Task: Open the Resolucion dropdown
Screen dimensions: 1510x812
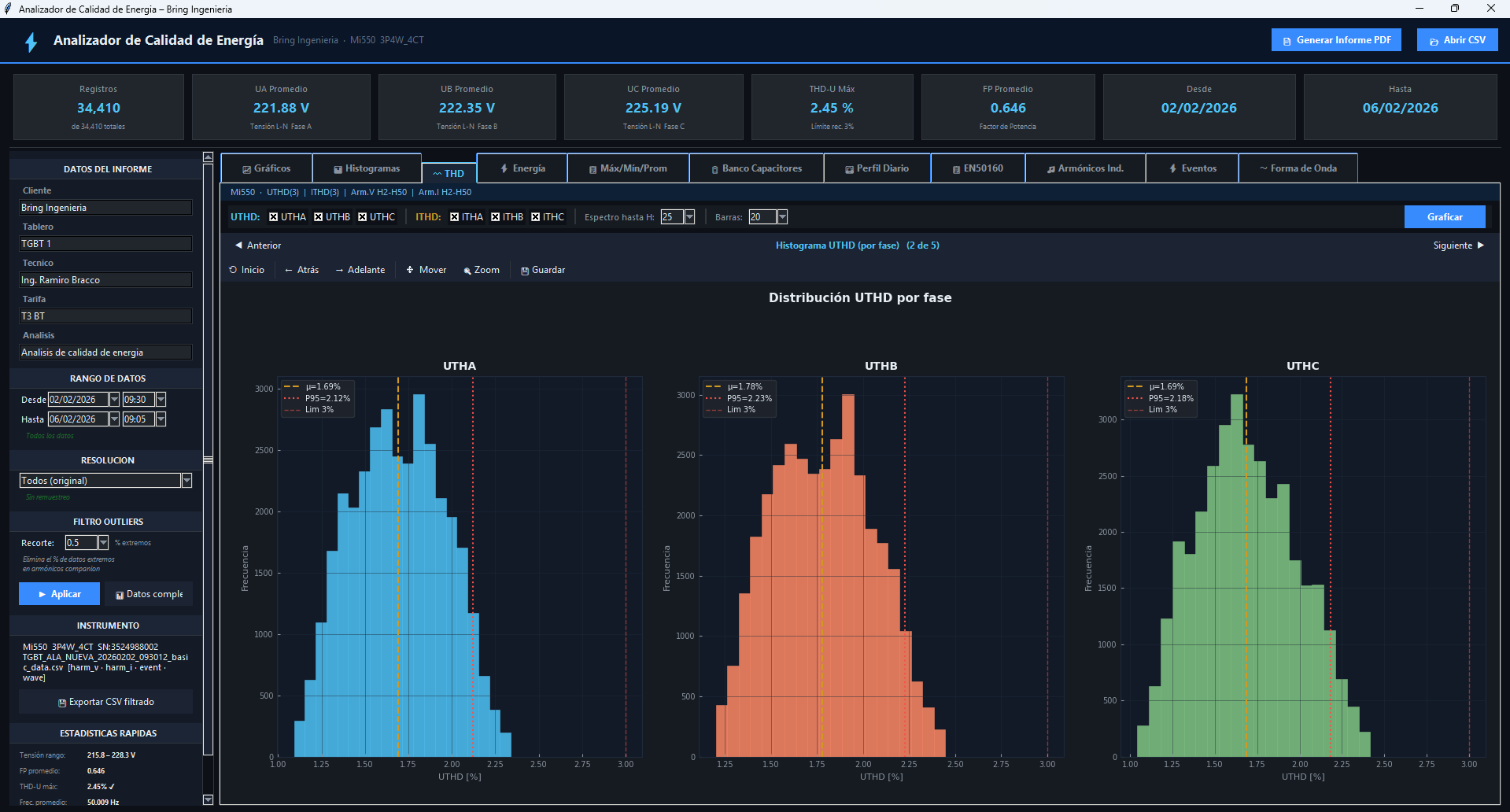Action: (186, 481)
